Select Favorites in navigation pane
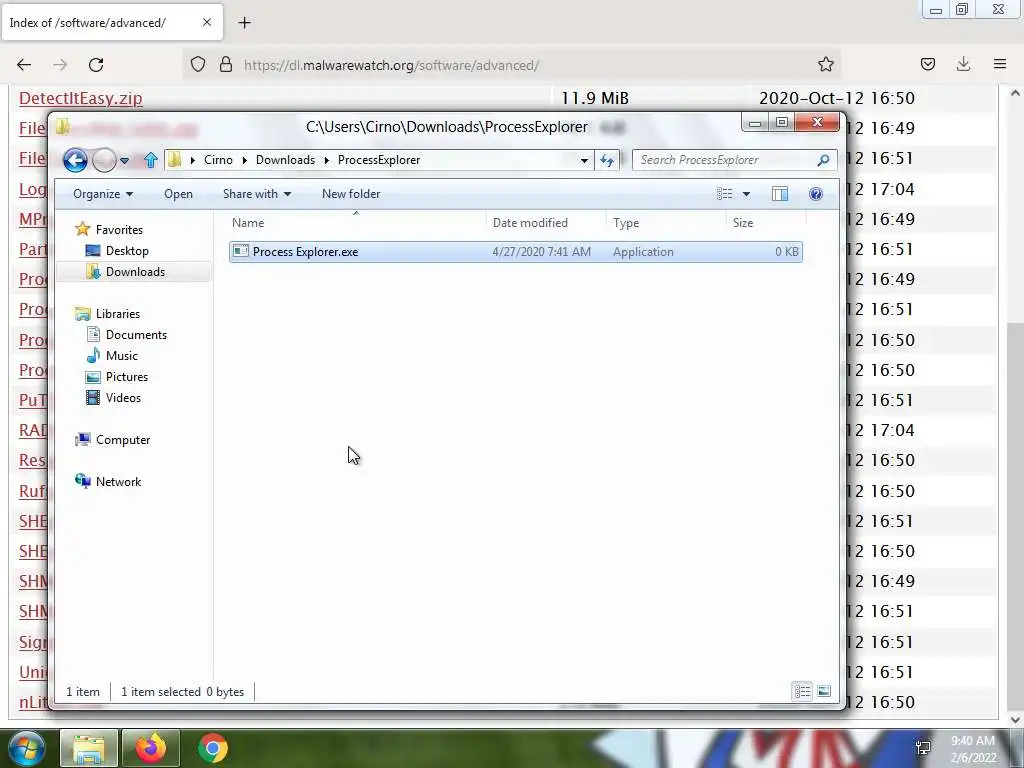Viewport: 1024px width, 768px height. [119, 230]
